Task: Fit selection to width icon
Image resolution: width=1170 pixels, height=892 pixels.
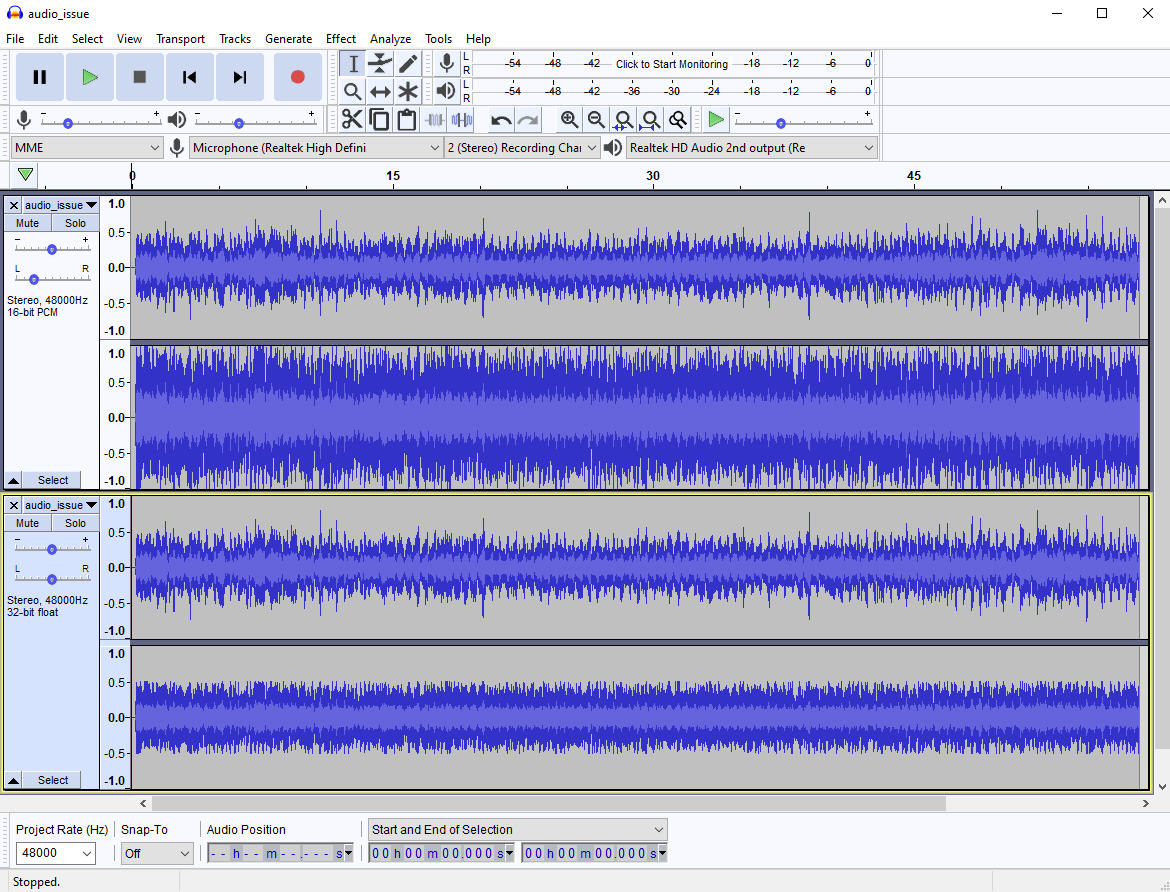Action: tap(623, 119)
